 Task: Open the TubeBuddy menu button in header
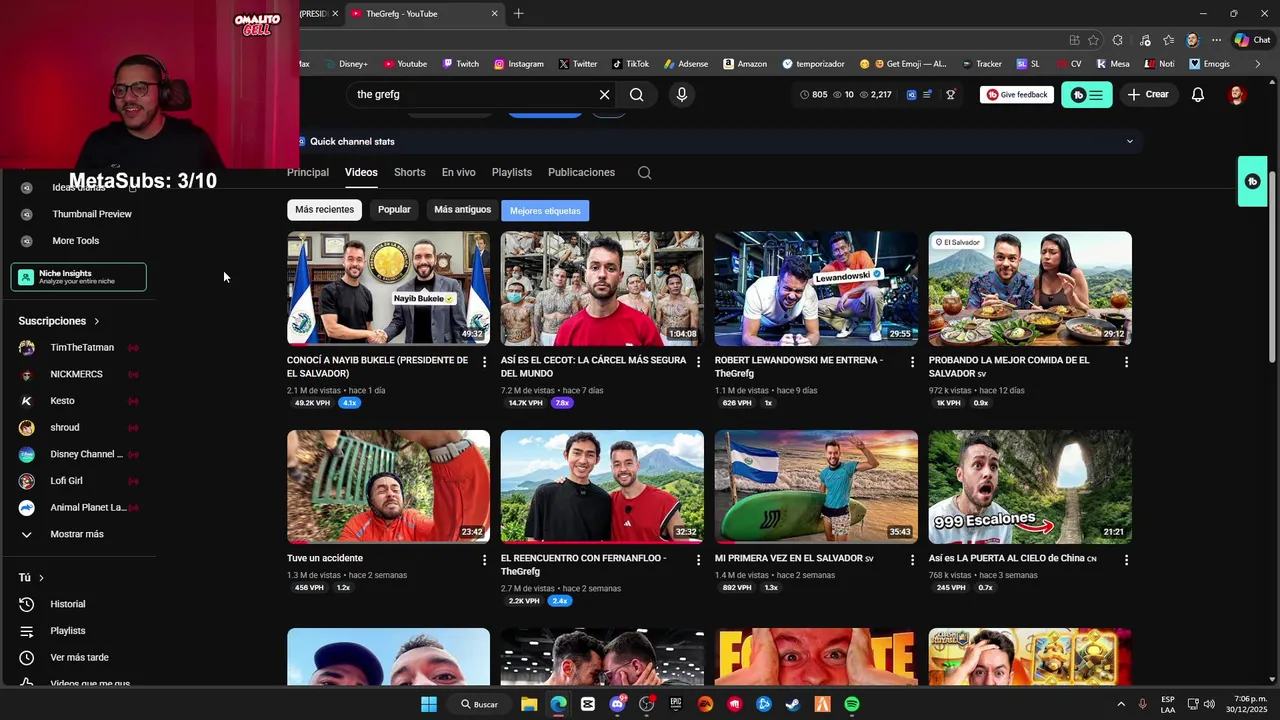pos(1087,95)
